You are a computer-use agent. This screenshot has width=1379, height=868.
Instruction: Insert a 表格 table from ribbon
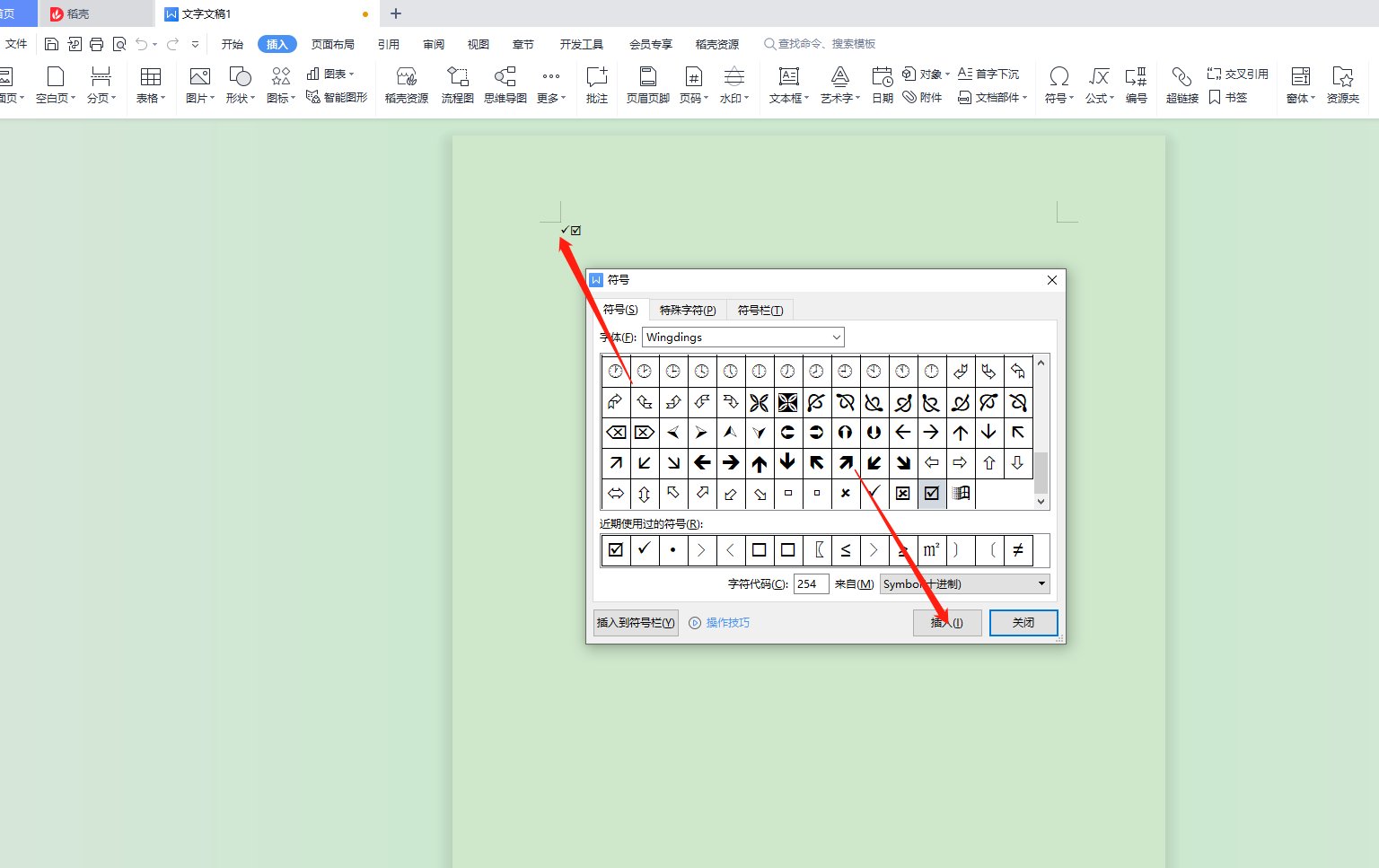pyautogui.click(x=151, y=85)
